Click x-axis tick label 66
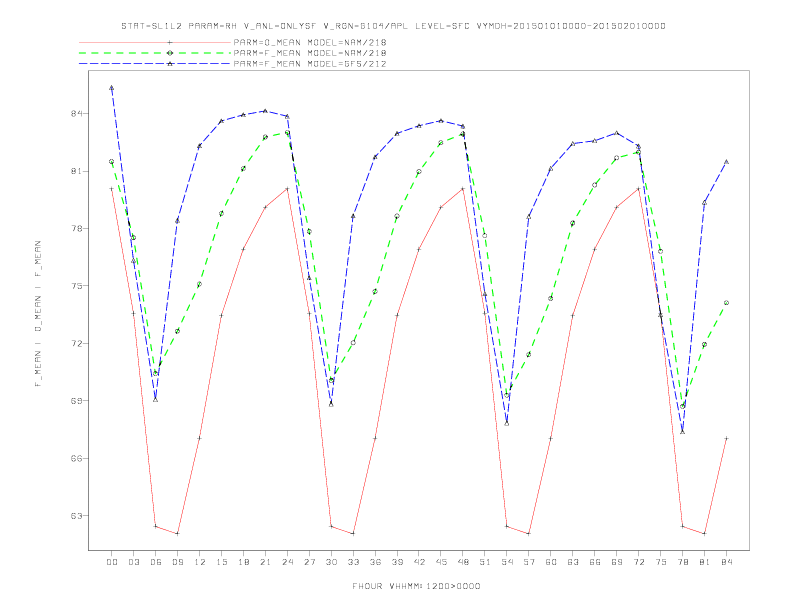792x612 pixels. [595, 562]
